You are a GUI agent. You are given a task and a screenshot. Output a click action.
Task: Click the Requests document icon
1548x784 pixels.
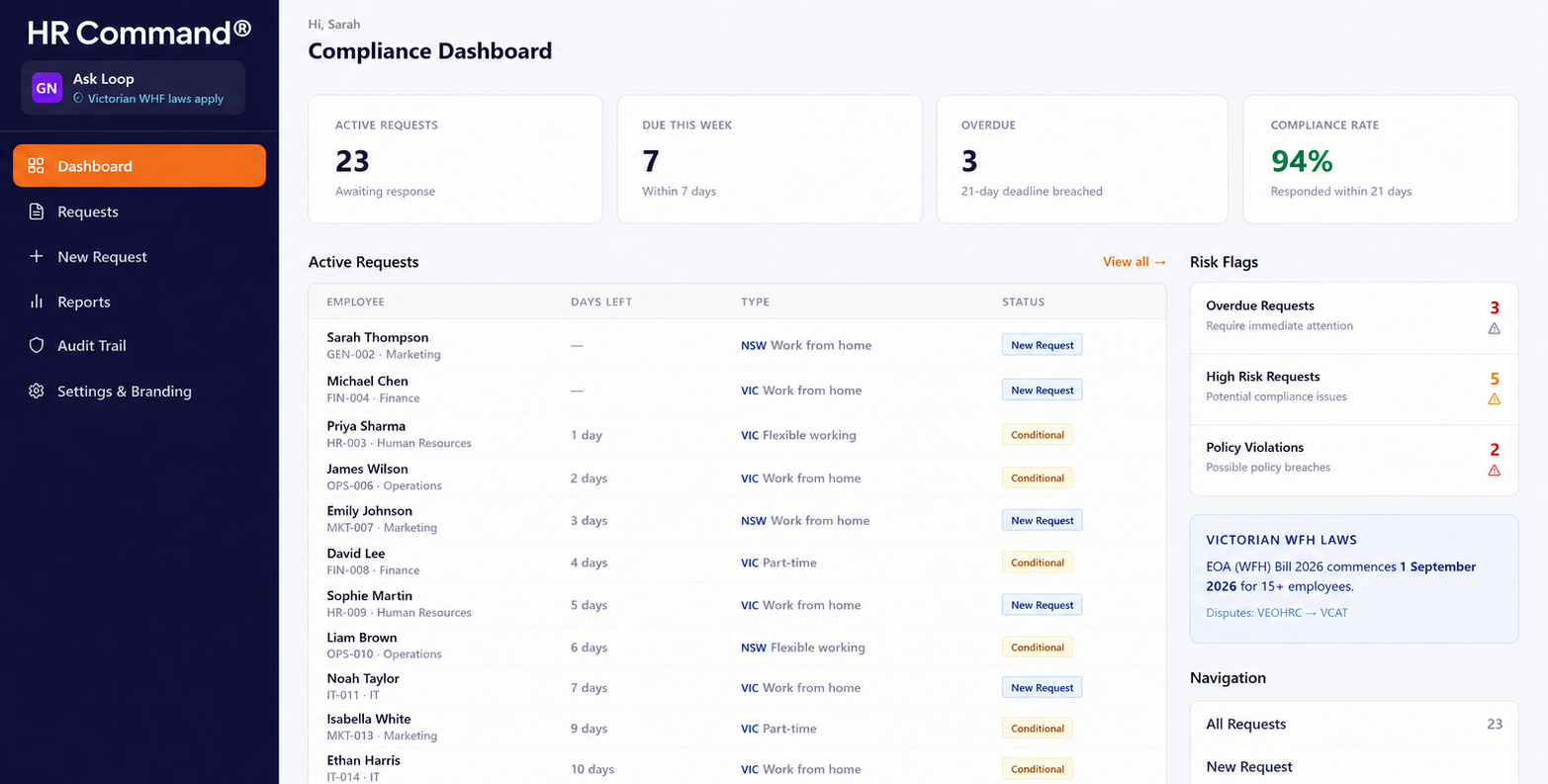click(x=37, y=212)
